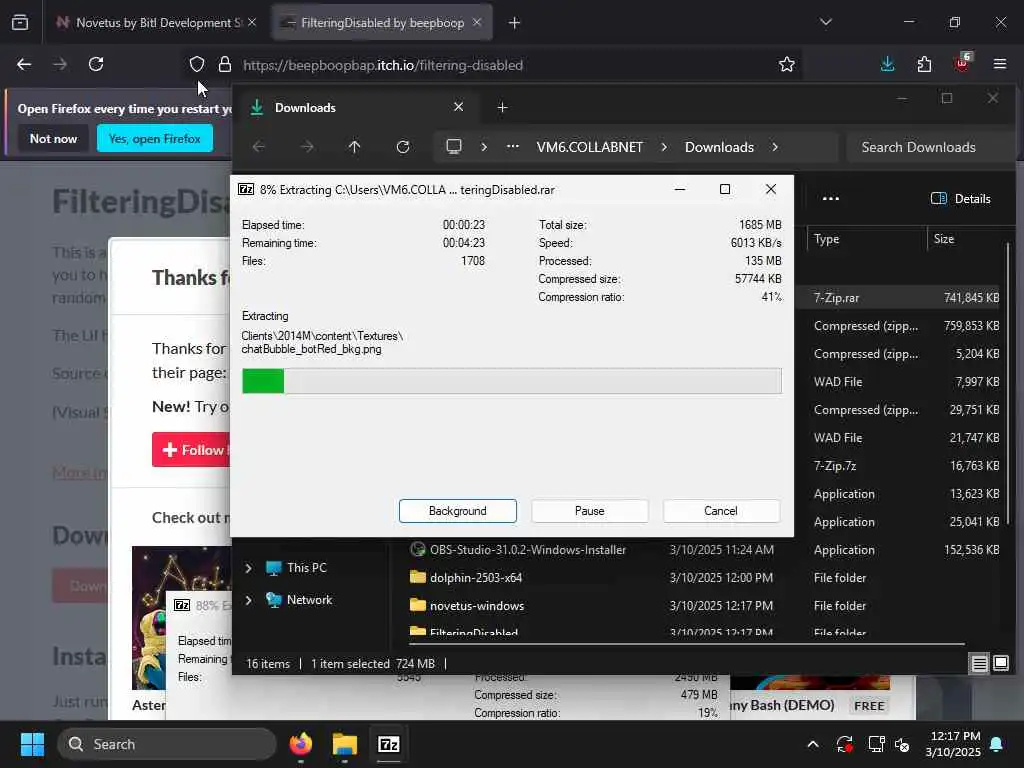This screenshot has height=768, width=1024.
Task: Select novetus-windows folder
Action: 477,606
